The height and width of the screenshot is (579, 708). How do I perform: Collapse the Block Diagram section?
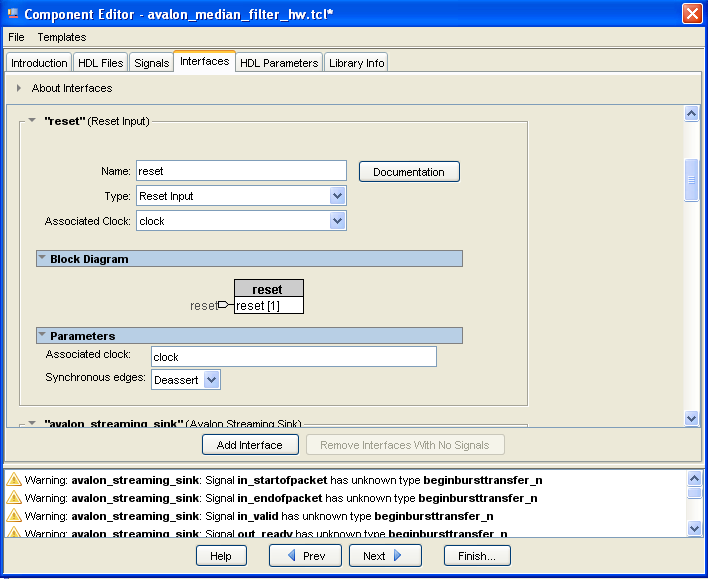click(x=42, y=258)
